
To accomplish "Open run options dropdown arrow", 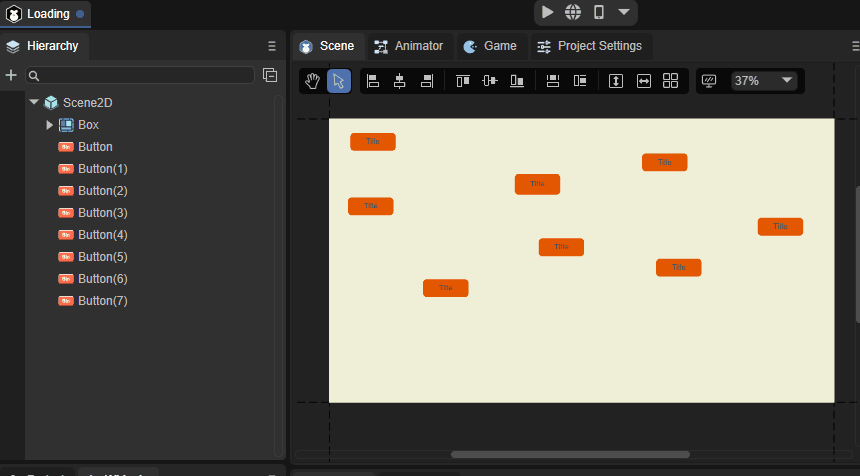I will (x=624, y=12).
